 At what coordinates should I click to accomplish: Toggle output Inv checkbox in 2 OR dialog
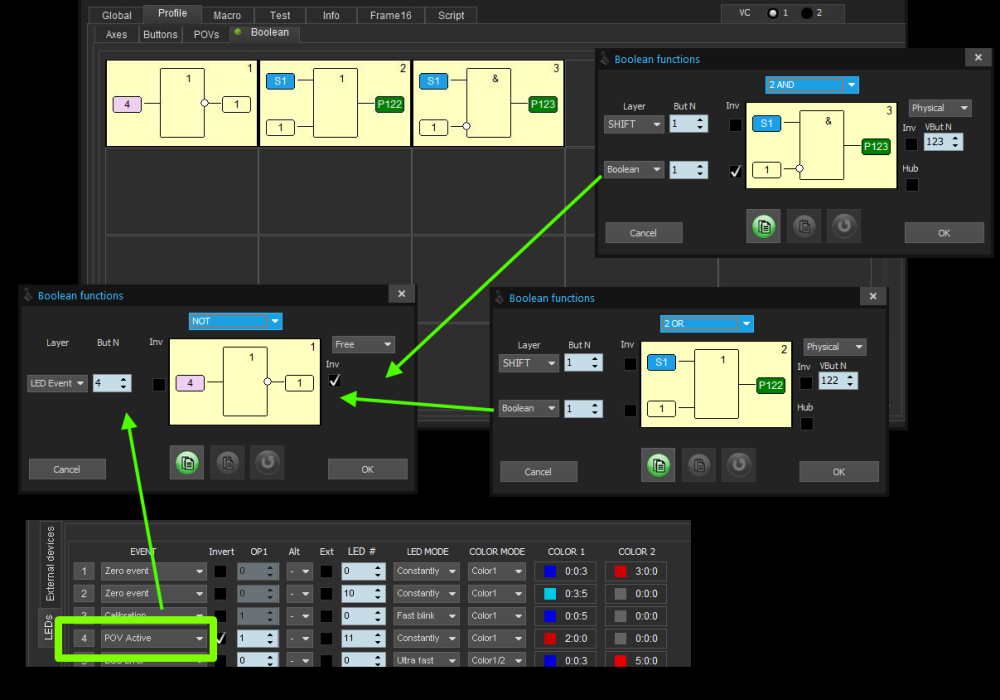point(806,383)
